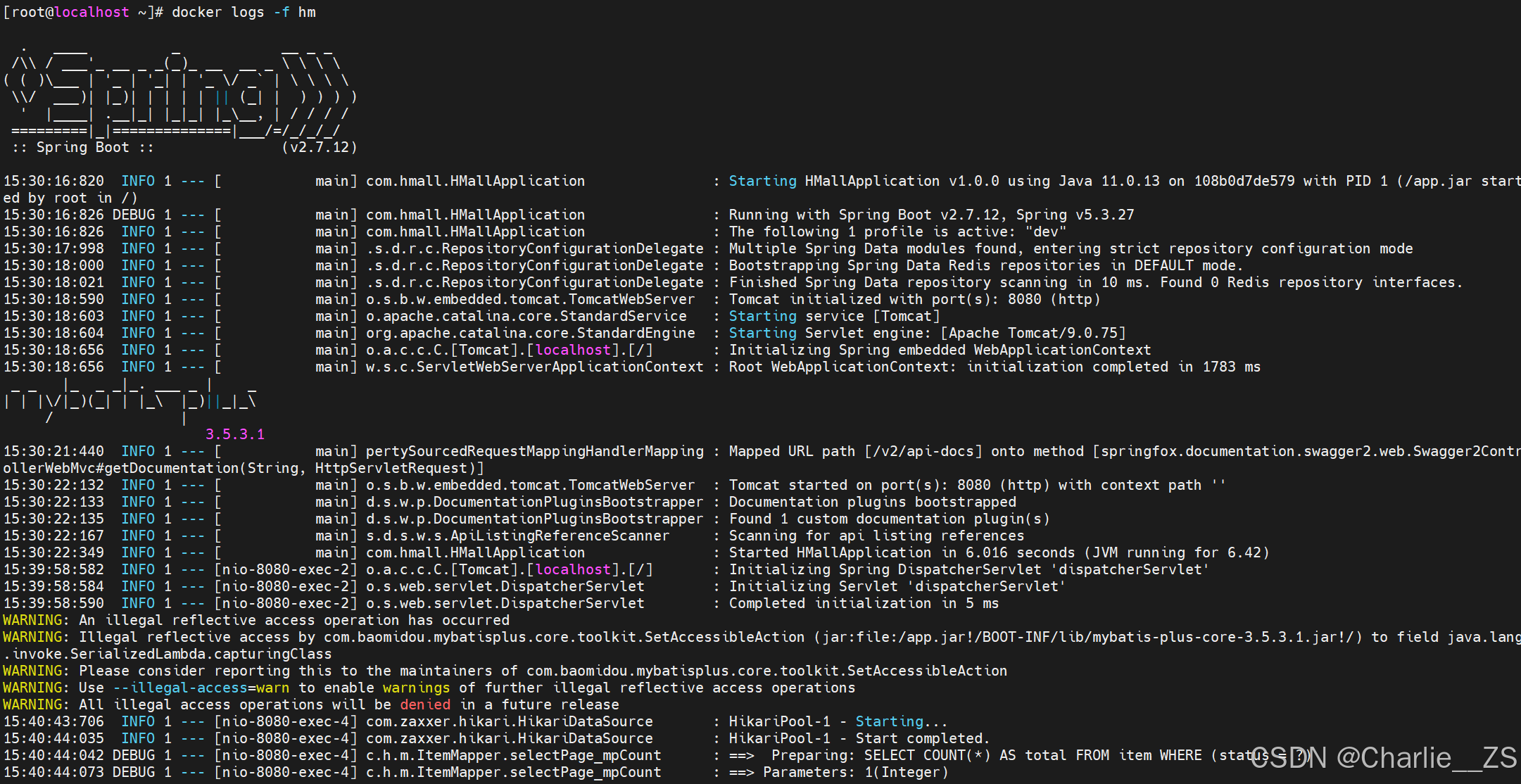
Task: Click '==> Parameters: 1(Integer)' line
Action: [x=838, y=772]
